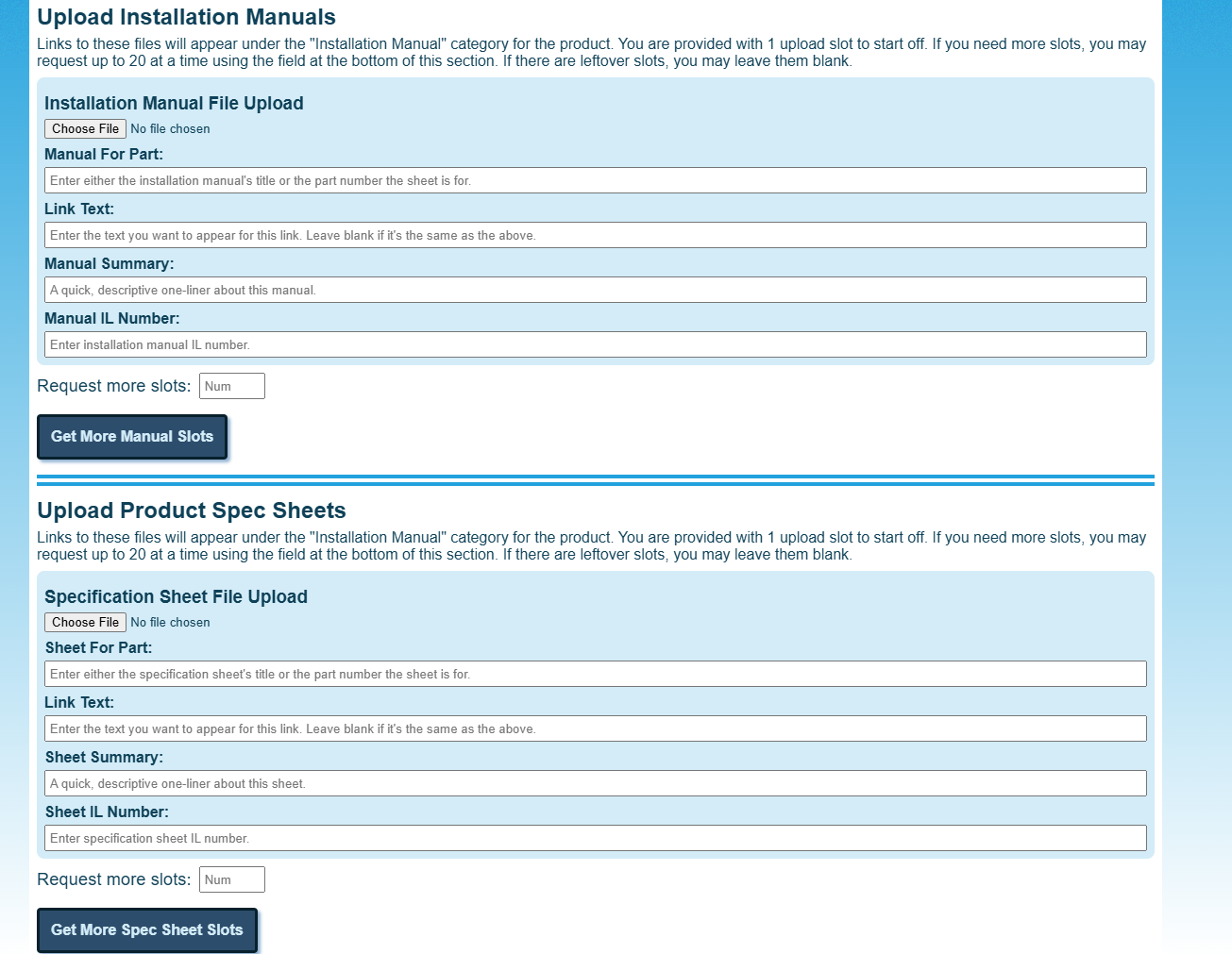Viewport: 1232px width, 954px height.
Task: Focus the Manual For Part input field
Action: point(596,180)
